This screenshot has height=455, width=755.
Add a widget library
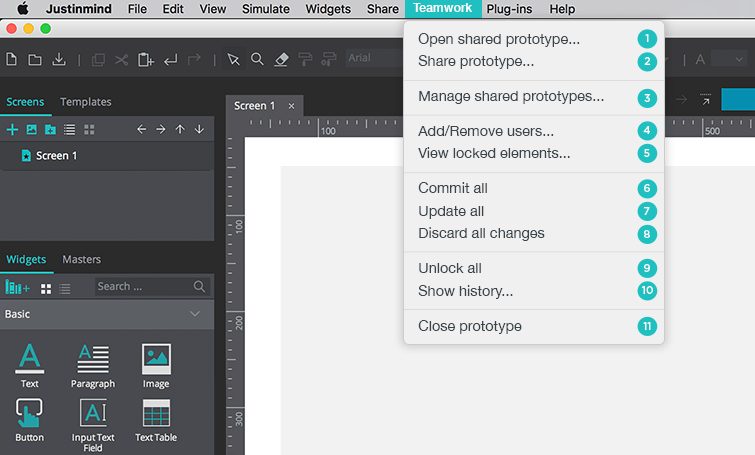[17, 287]
